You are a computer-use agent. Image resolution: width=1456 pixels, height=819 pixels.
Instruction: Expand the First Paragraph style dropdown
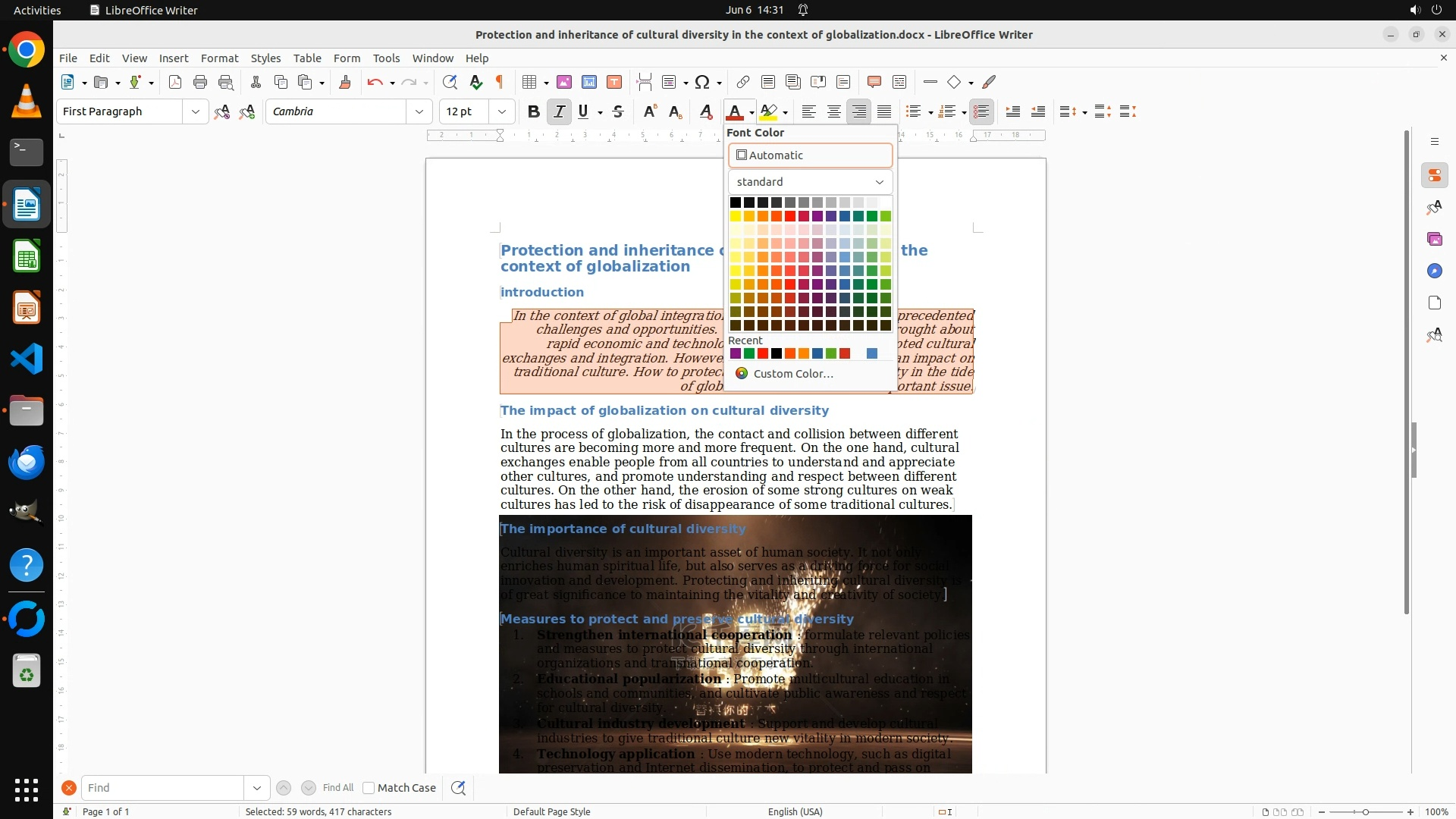pos(195,111)
